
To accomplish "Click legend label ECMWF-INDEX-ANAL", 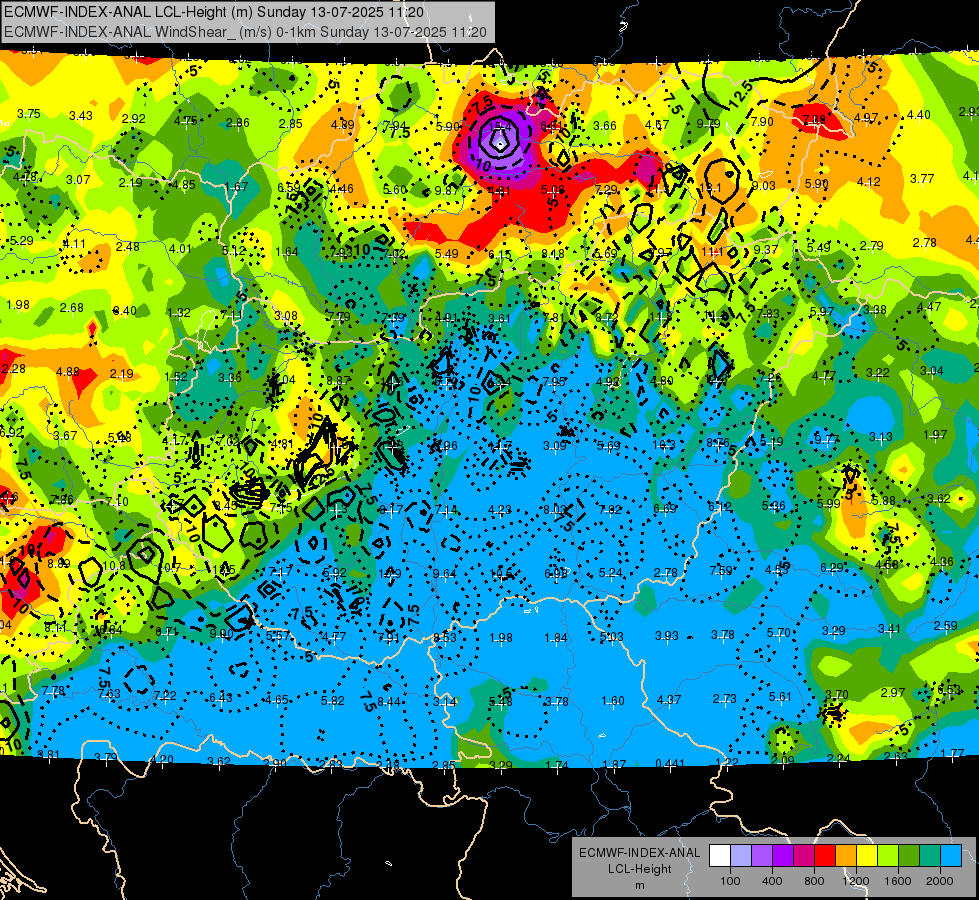I will click(640, 853).
